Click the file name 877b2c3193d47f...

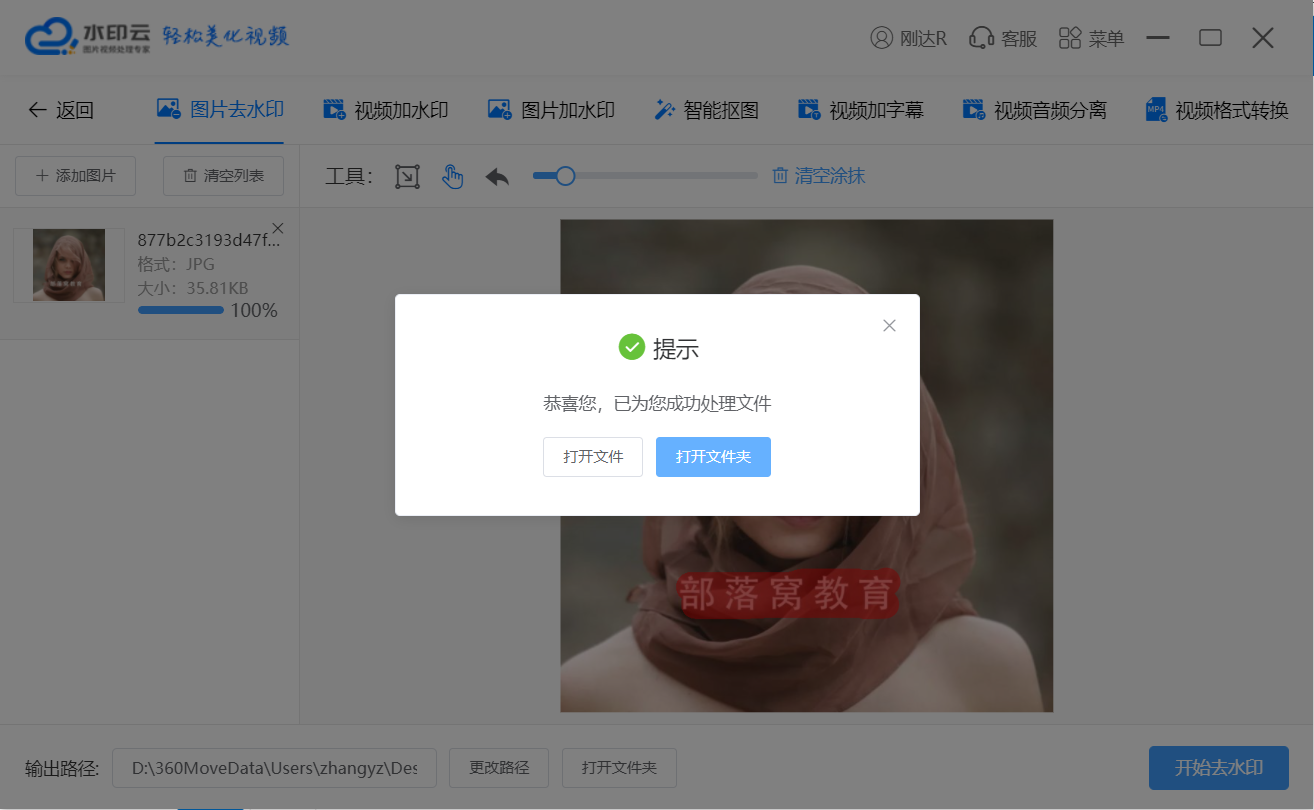[x=209, y=240]
